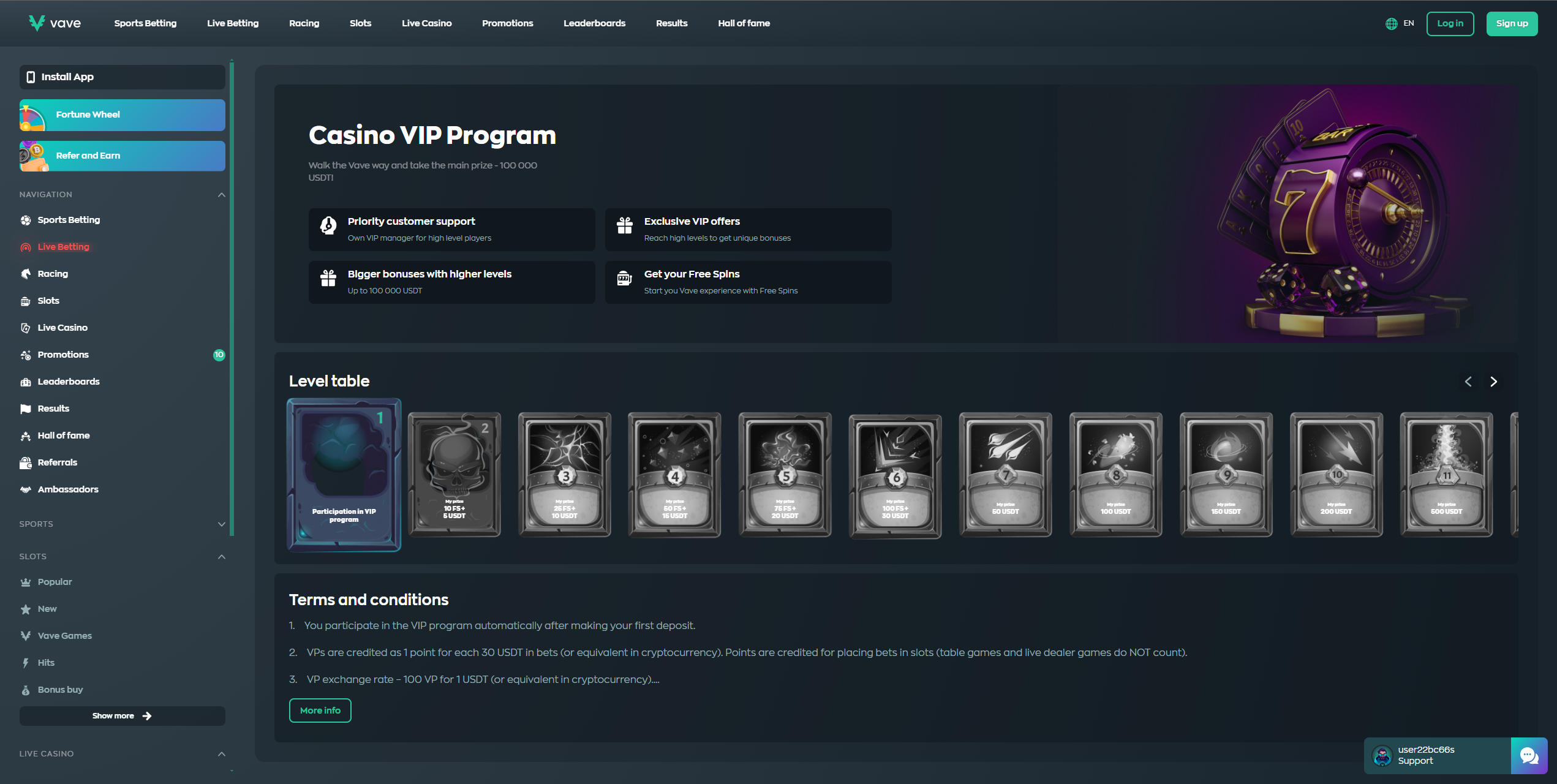The width and height of the screenshot is (1557, 784).
Task: Click the Vave logo
Action: (55, 23)
